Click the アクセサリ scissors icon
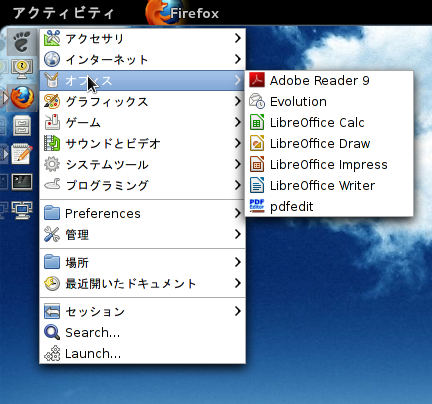The height and width of the screenshot is (404, 432). point(52,38)
